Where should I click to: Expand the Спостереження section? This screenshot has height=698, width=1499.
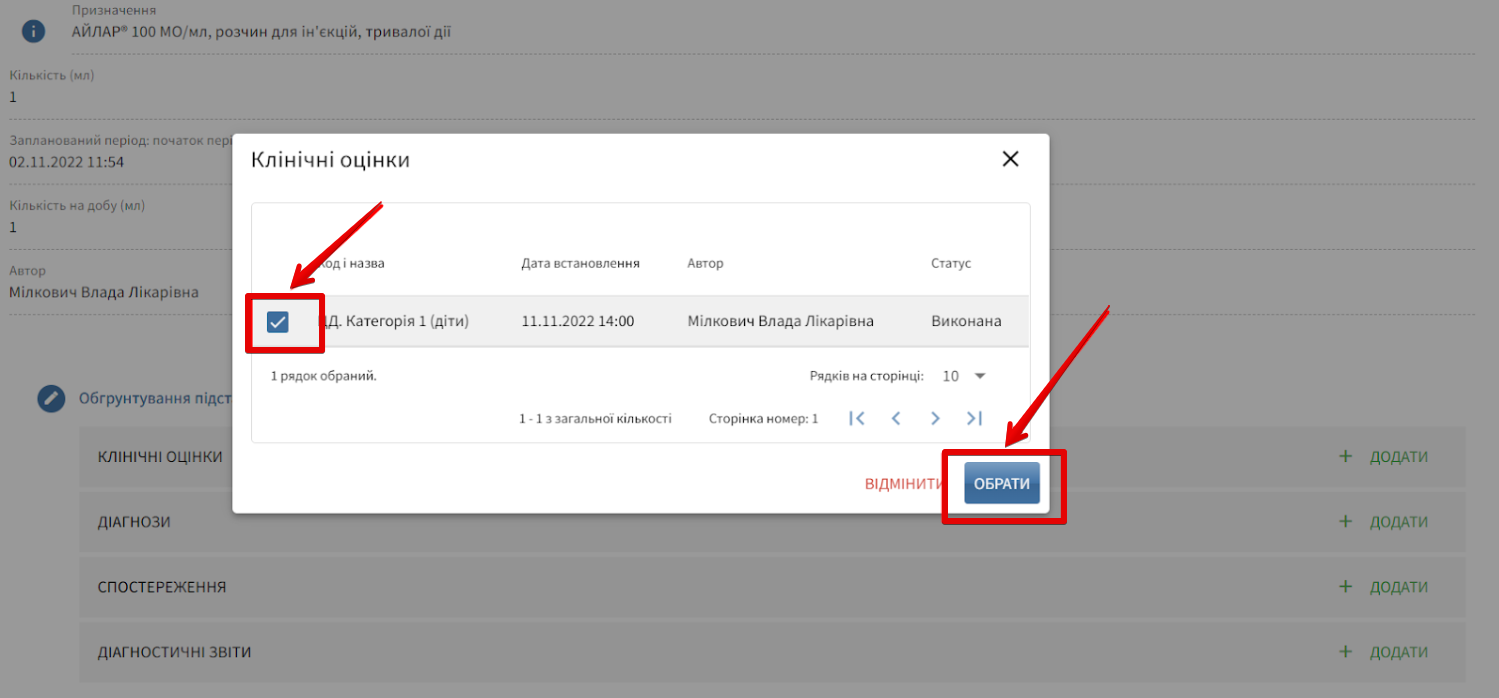tap(162, 587)
